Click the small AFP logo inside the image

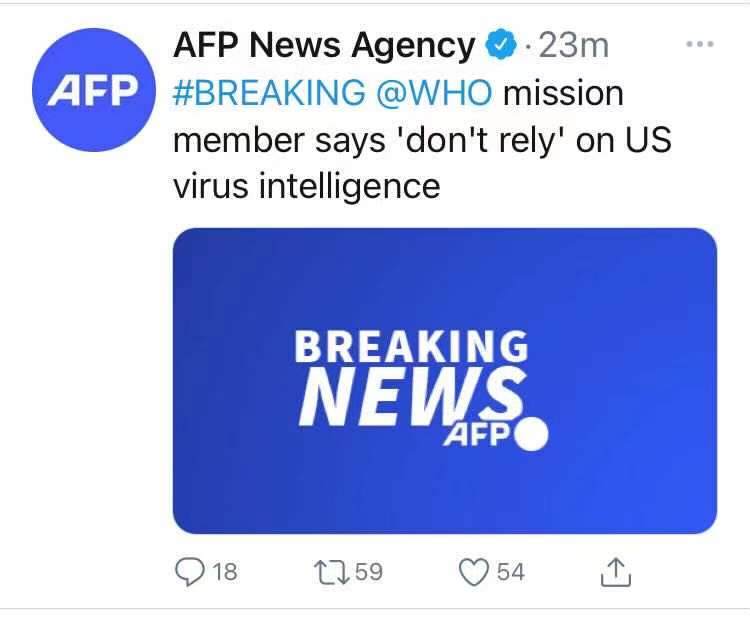[476, 437]
